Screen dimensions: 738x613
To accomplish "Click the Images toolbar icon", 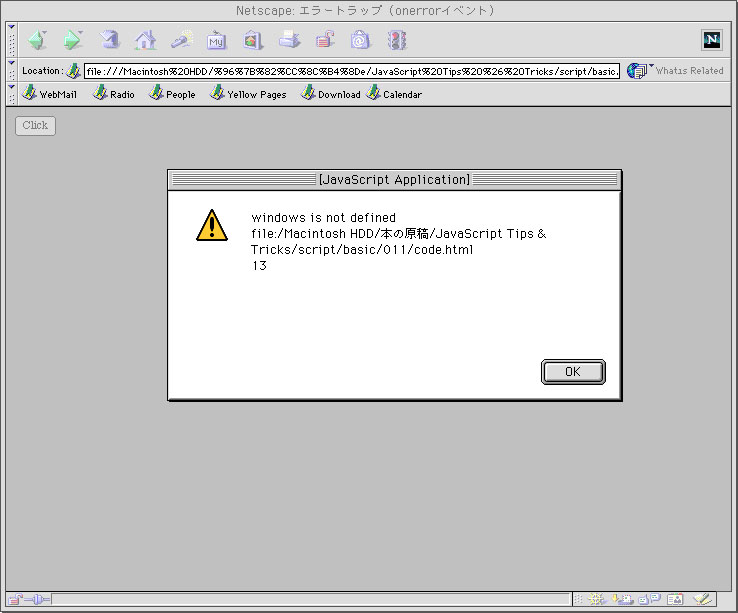I will coord(252,40).
